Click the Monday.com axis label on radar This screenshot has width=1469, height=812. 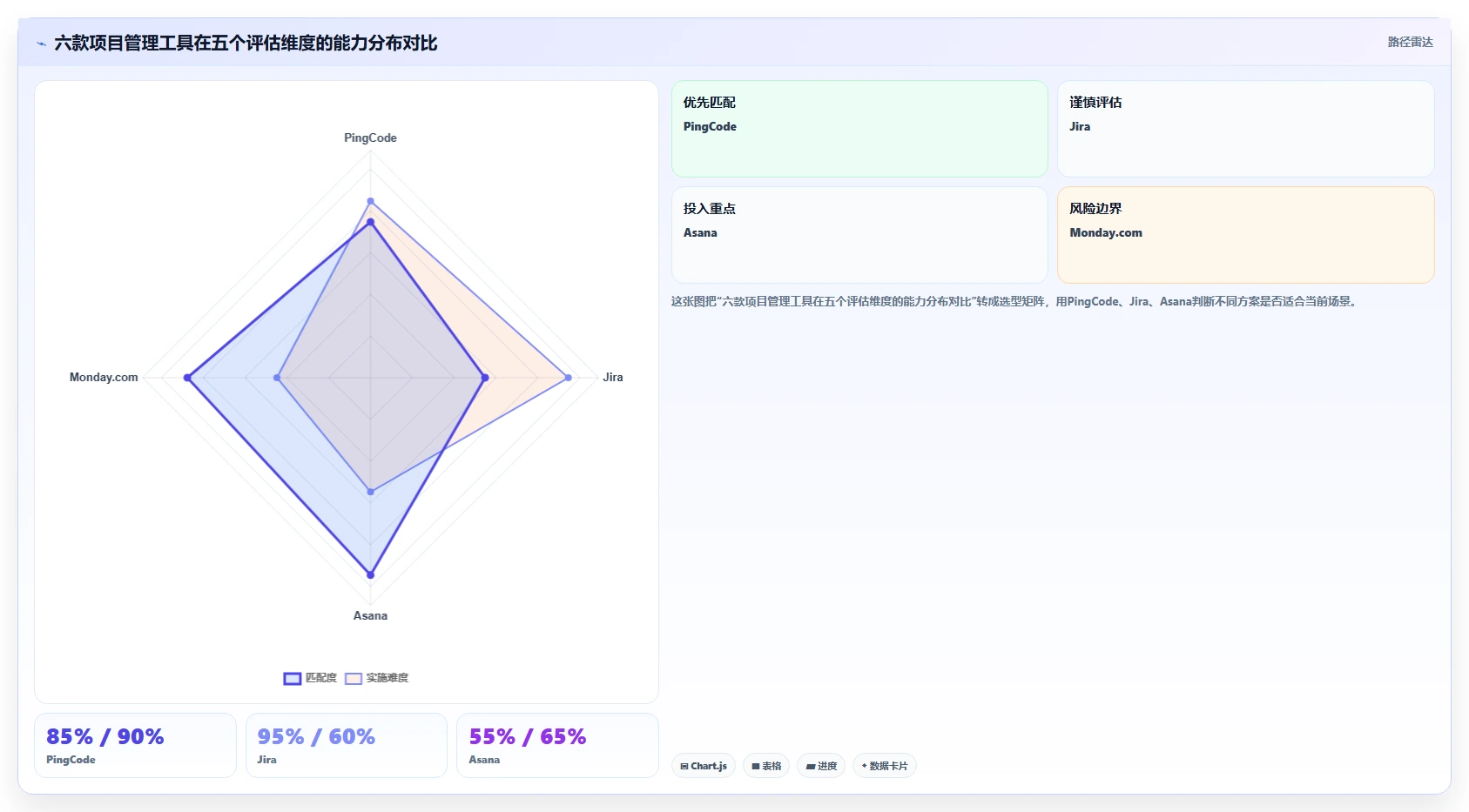pyautogui.click(x=104, y=377)
